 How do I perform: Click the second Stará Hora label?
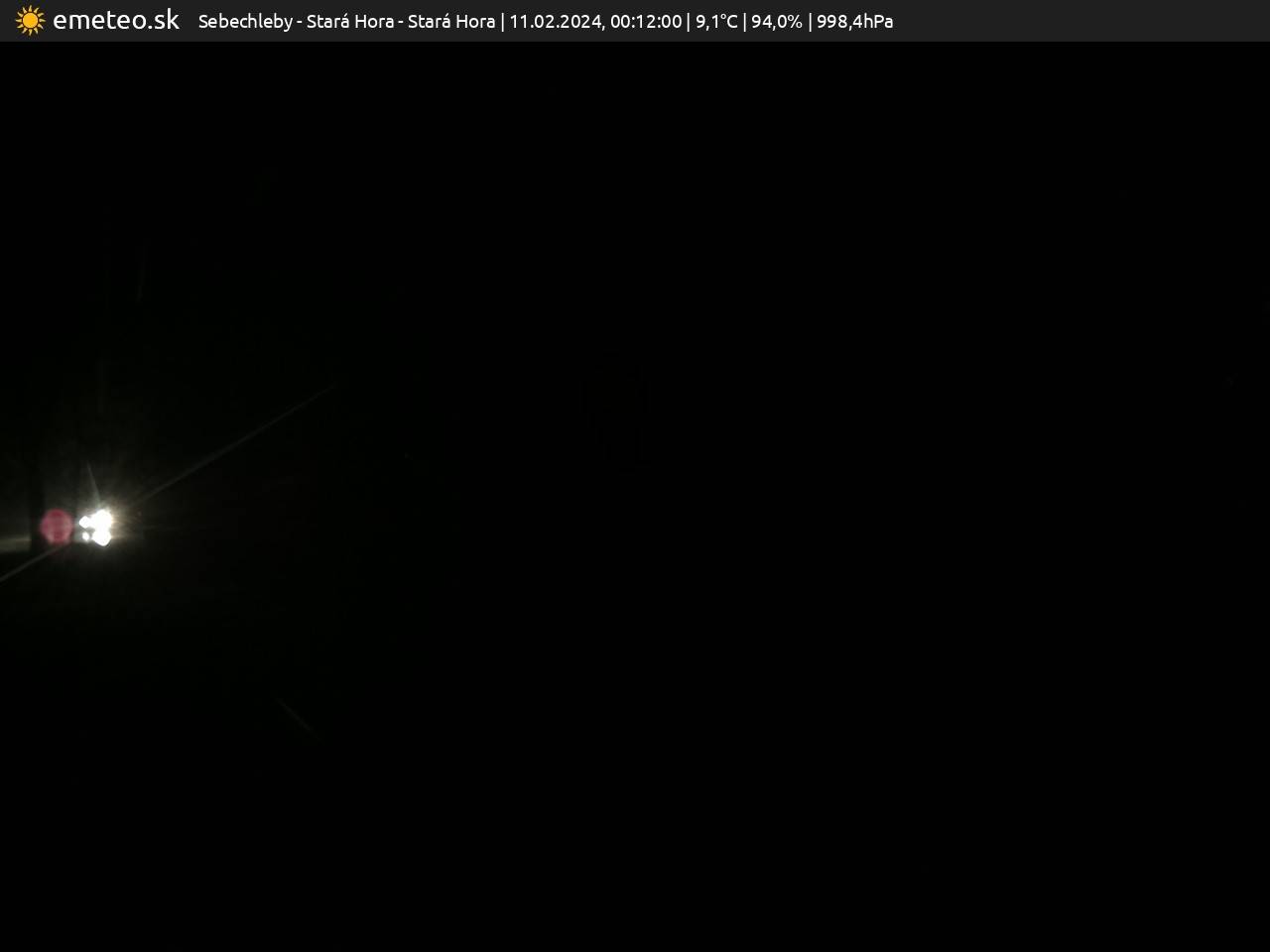point(451,22)
